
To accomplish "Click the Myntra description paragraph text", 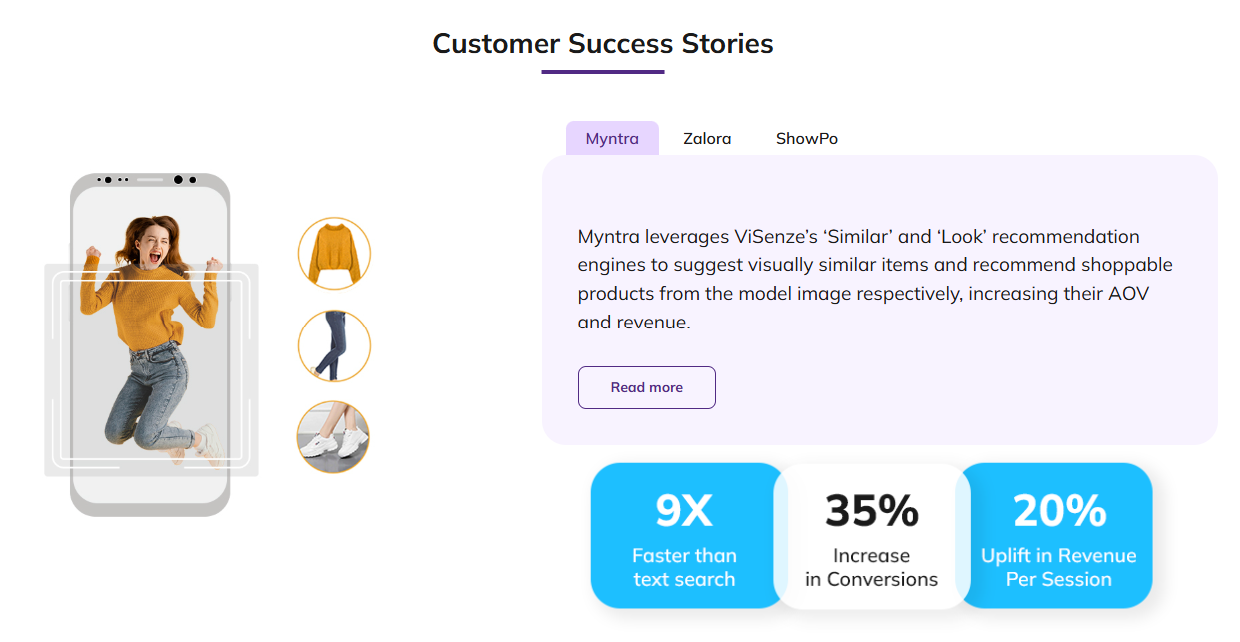I will 875,279.
